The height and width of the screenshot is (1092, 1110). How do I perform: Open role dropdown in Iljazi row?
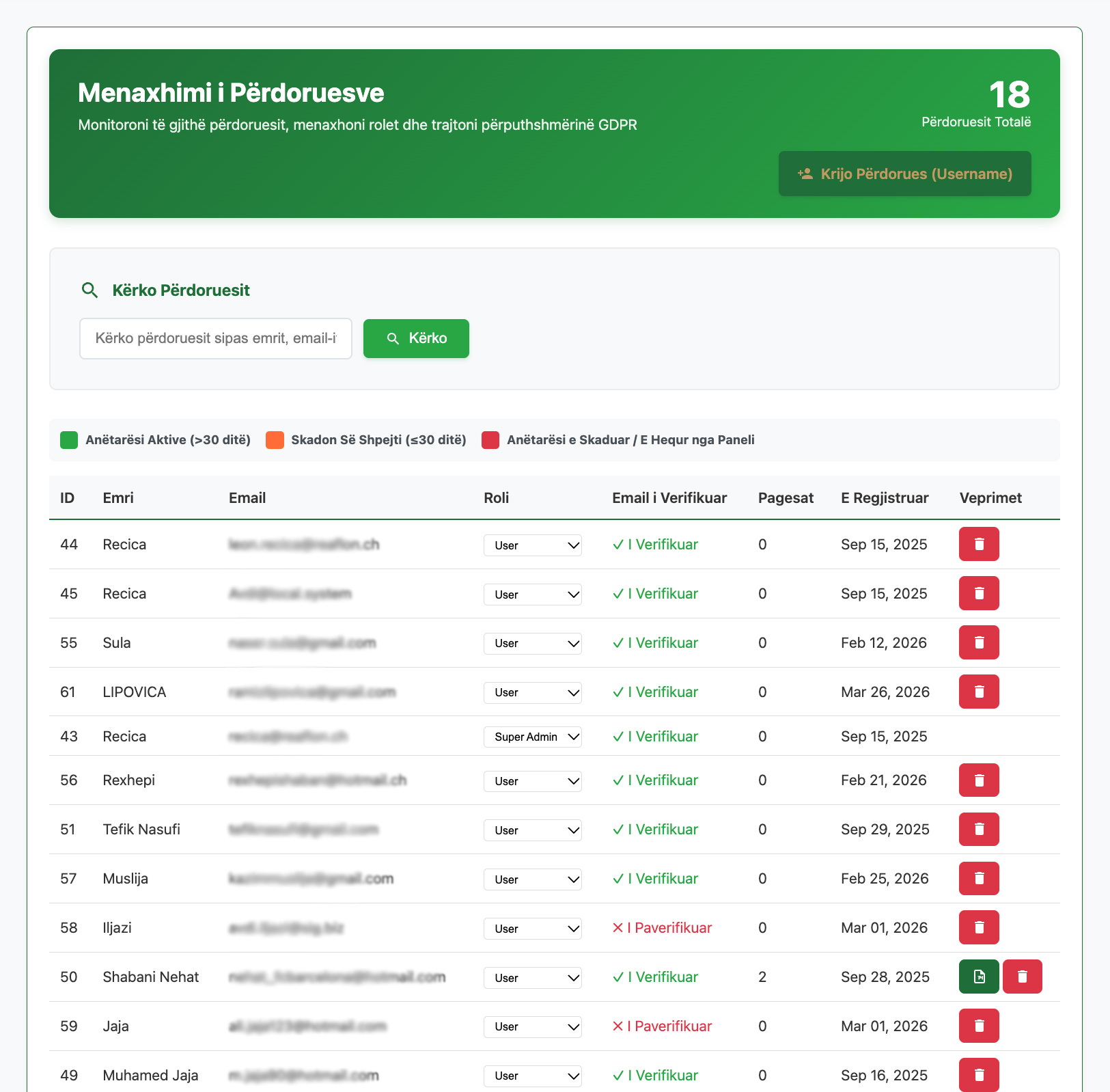pos(533,929)
